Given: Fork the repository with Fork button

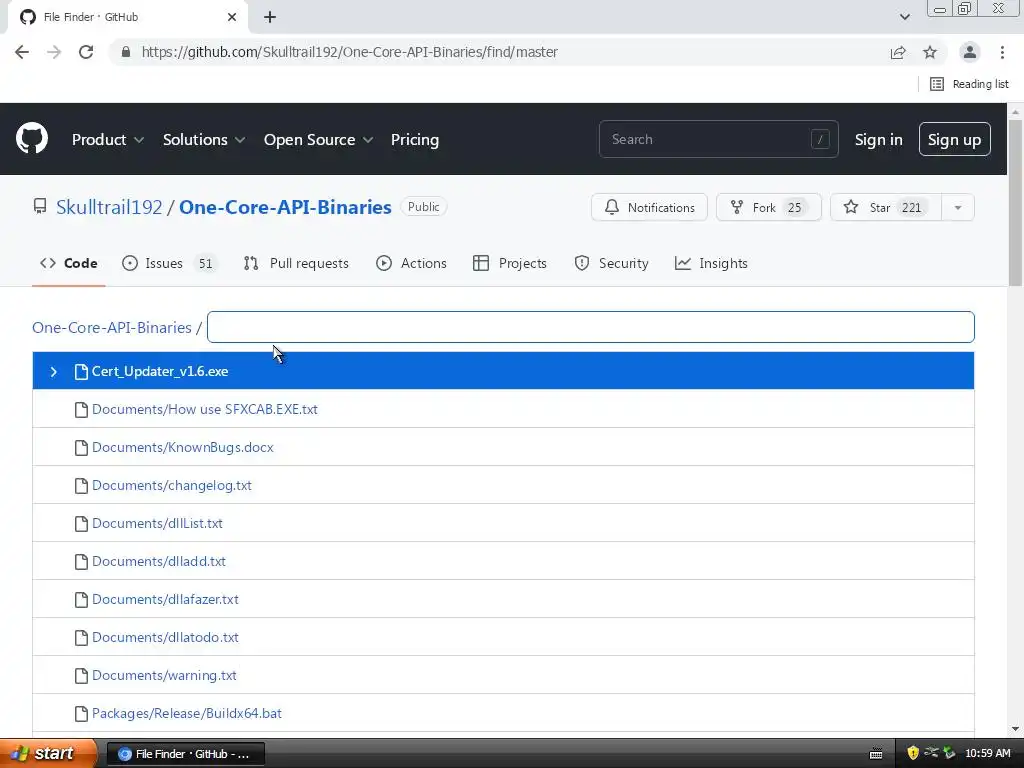Looking at the screenshot, I should pyautogui.click(x=769, y=208).
